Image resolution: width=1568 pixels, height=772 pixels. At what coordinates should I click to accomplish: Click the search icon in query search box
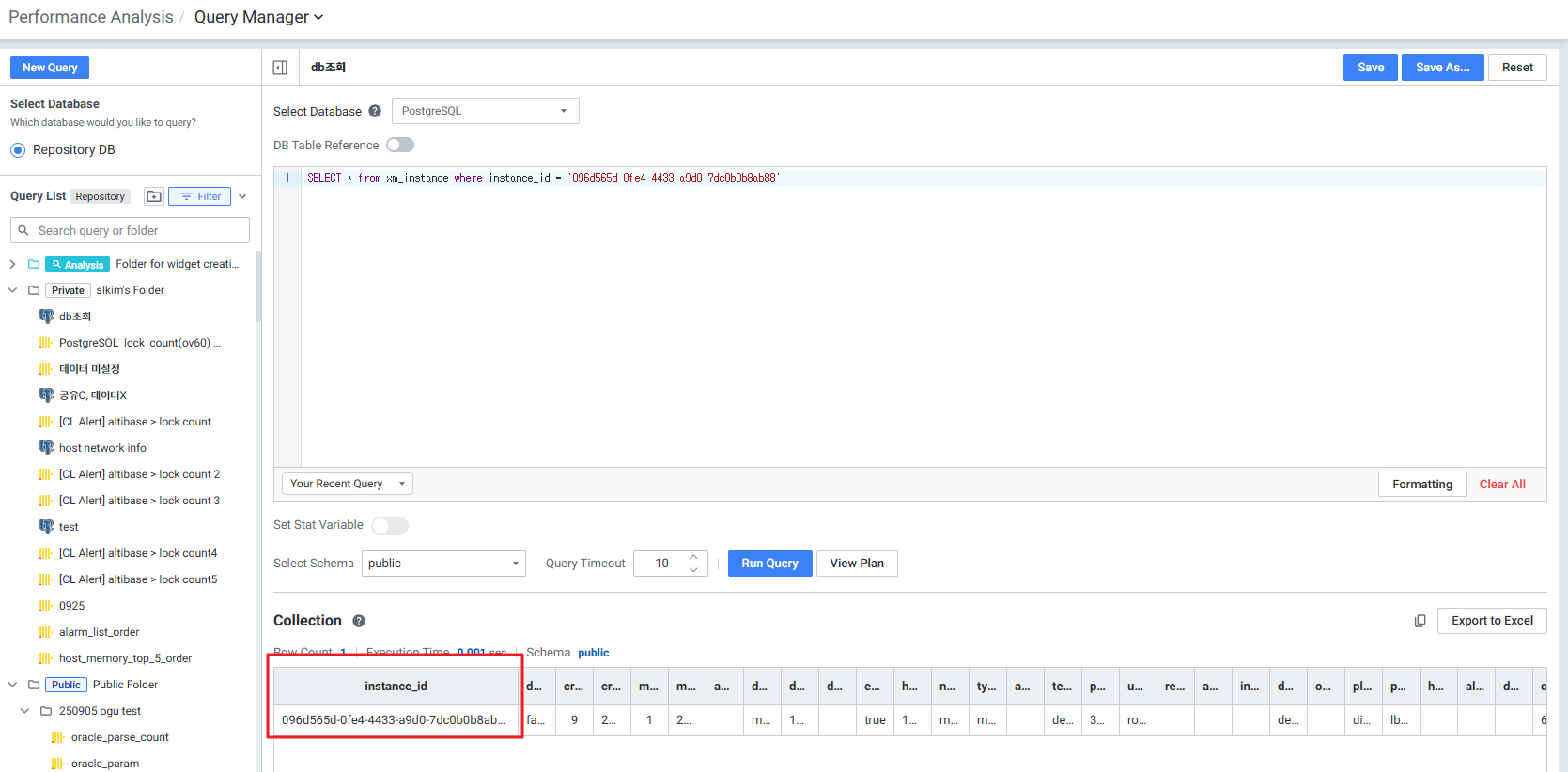coord(24,230)
